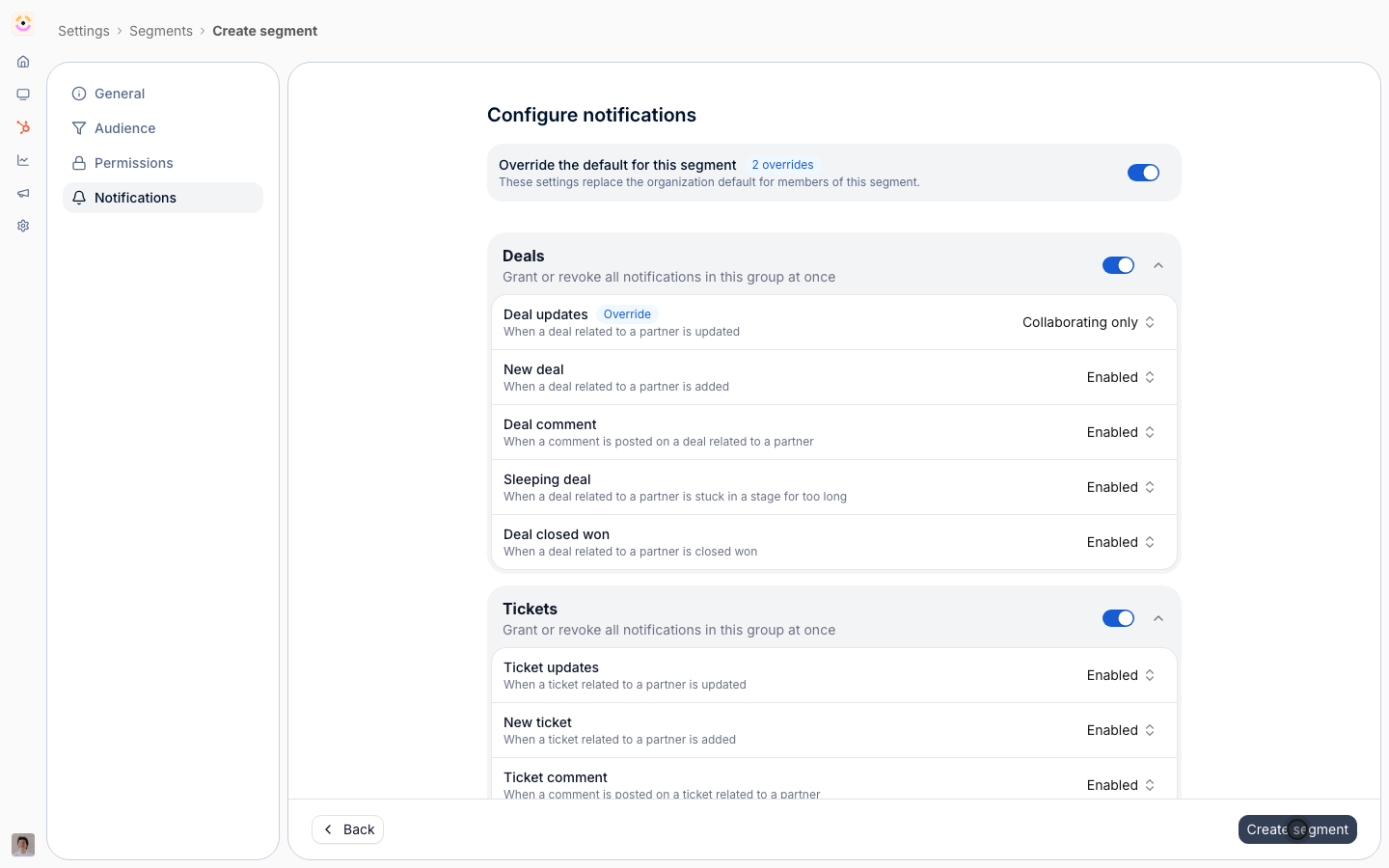Screen dimensions: 1389x868
Task: Go back with the Back button
Action: pos(348,829)
